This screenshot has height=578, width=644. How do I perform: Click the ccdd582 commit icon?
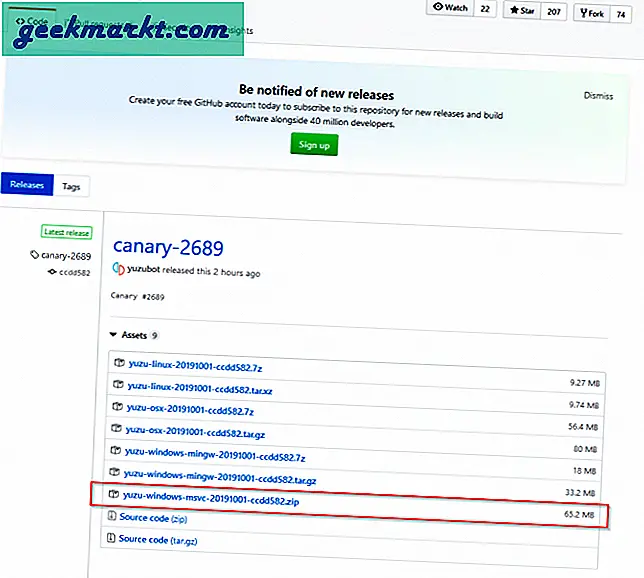pyautogui.click(x=52, y=271)
